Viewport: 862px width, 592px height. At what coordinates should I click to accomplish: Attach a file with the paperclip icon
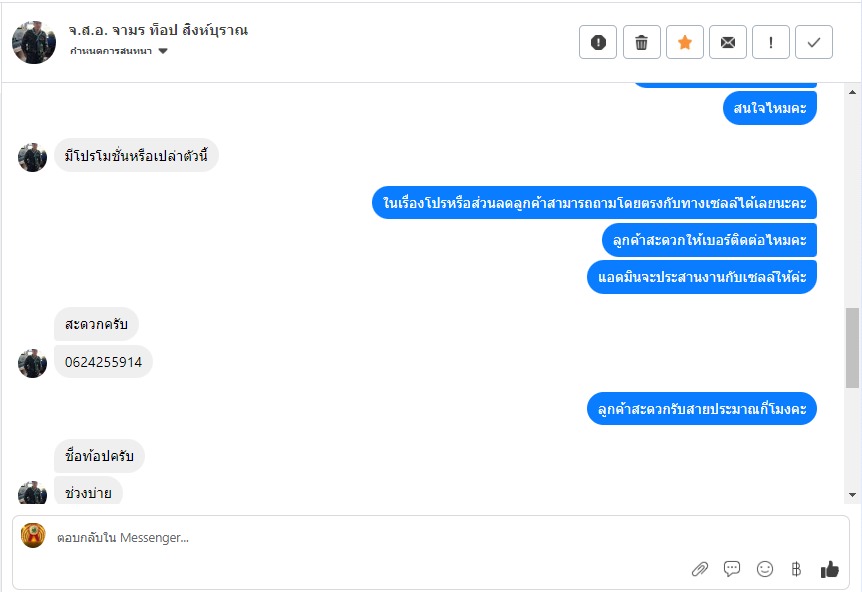699,569
